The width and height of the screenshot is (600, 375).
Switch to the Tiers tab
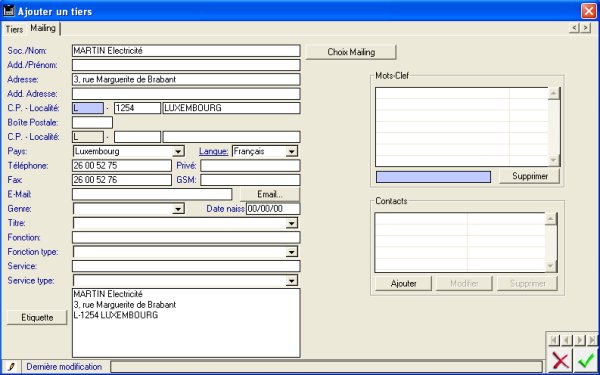click(x=14, y=29)
